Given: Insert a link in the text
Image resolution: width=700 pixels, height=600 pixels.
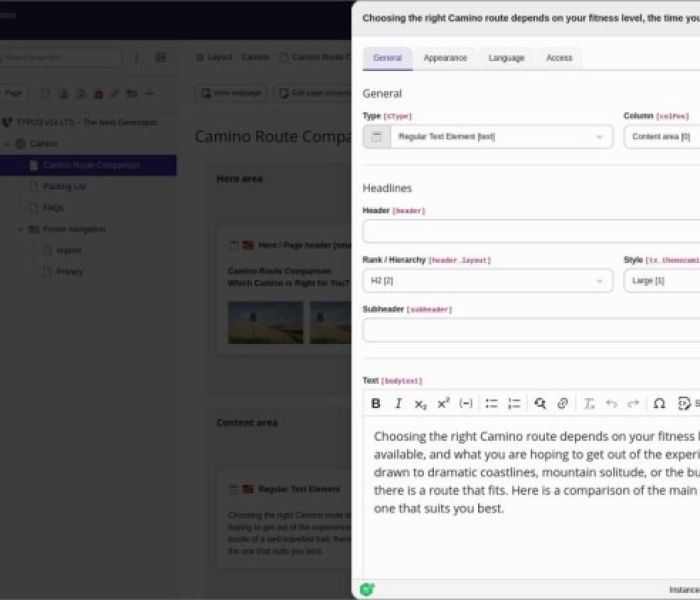Looking at the screenshot, I should coord(562,404).
